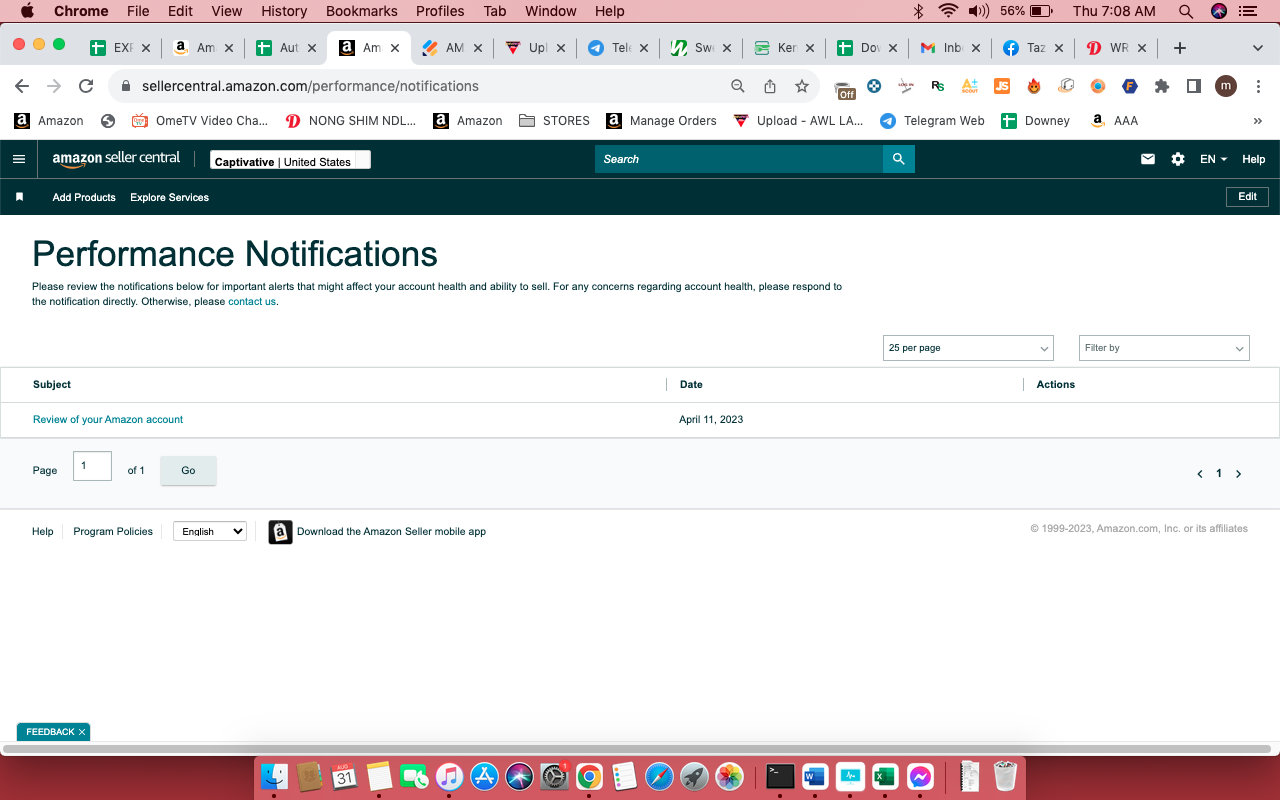The height and width of the screenshot is (800, 1280).
Task: Open Finder from the Dock
Action: point(274,777)
